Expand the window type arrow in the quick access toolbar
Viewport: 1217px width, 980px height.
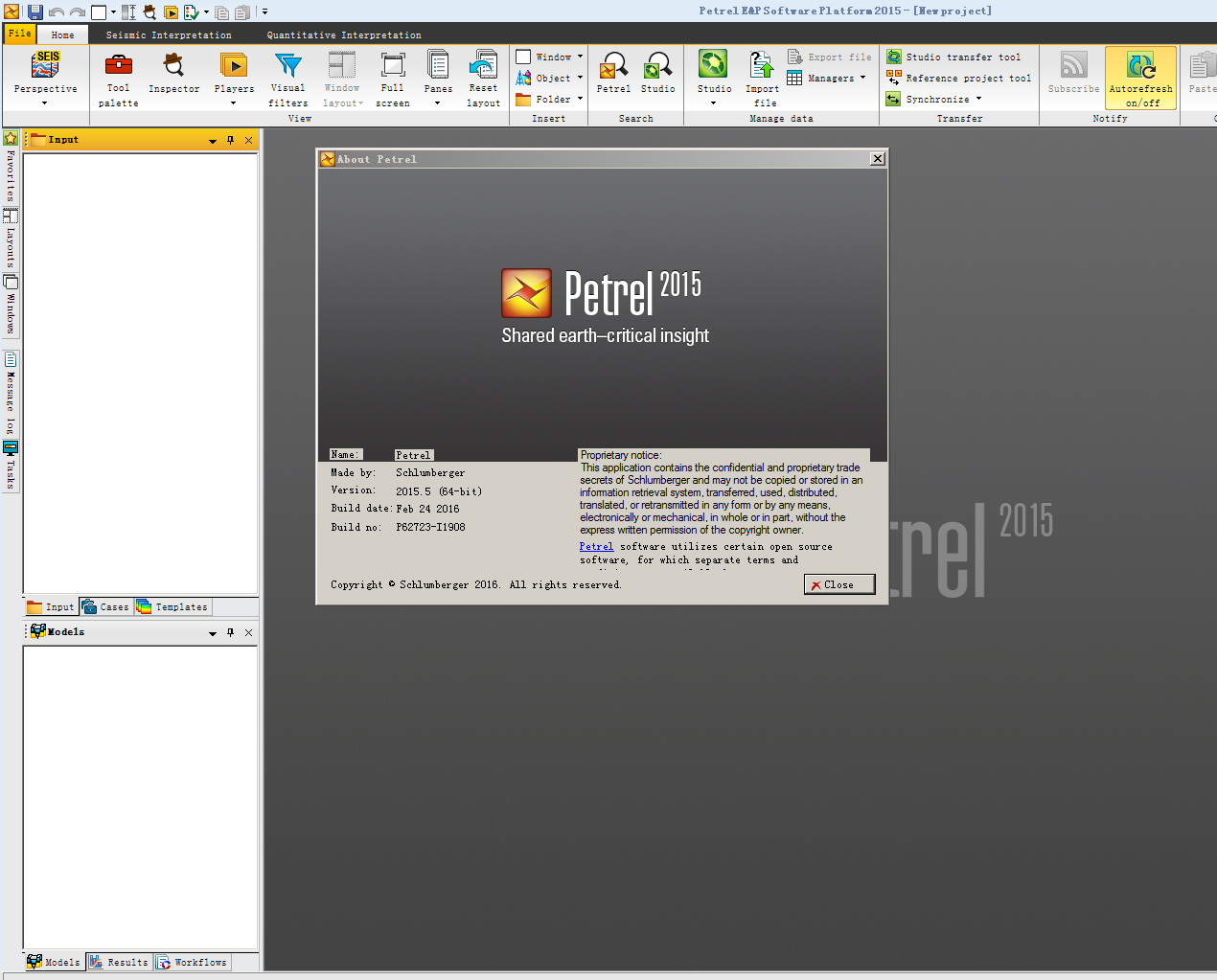[x=113, y=12]
